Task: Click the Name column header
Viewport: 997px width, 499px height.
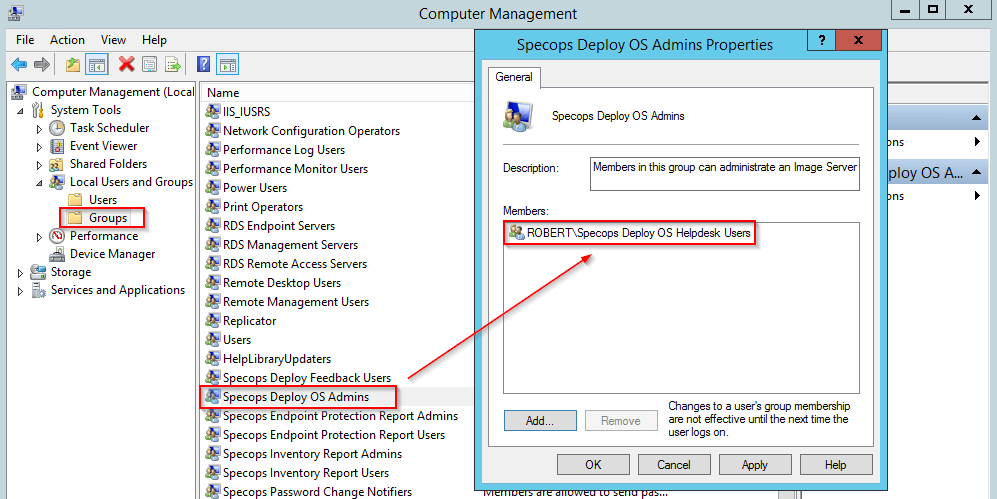Action: pyautogui.click(x=337, y=93)
